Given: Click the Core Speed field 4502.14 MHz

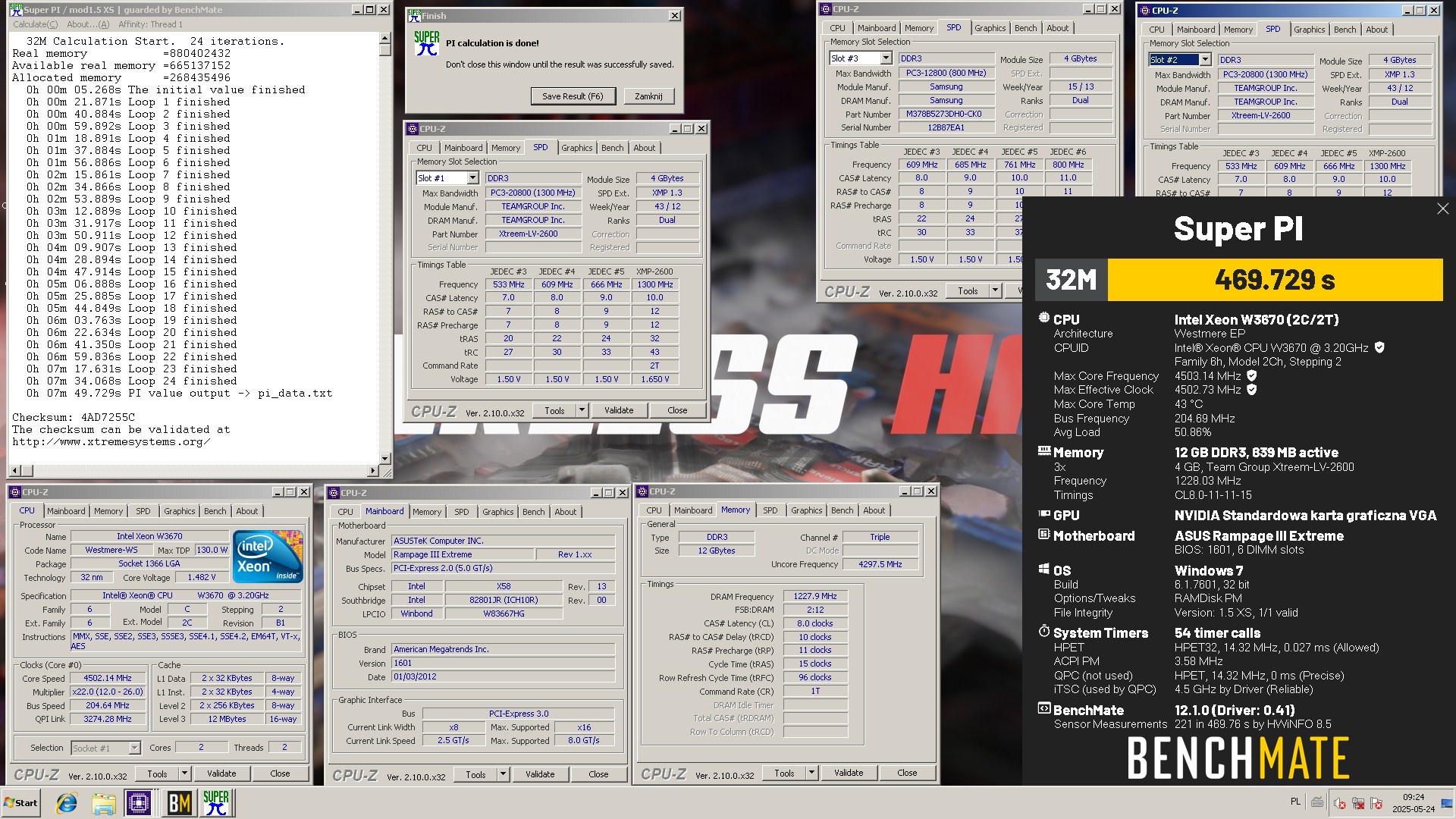Looking at the screenshot, I should coord(107,678).
